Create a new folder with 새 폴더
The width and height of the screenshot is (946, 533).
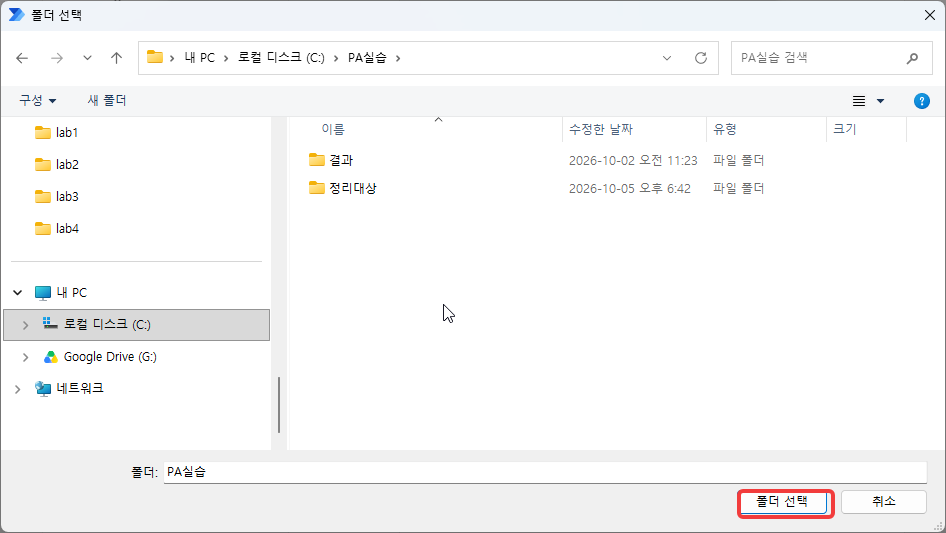coord(107,100)
